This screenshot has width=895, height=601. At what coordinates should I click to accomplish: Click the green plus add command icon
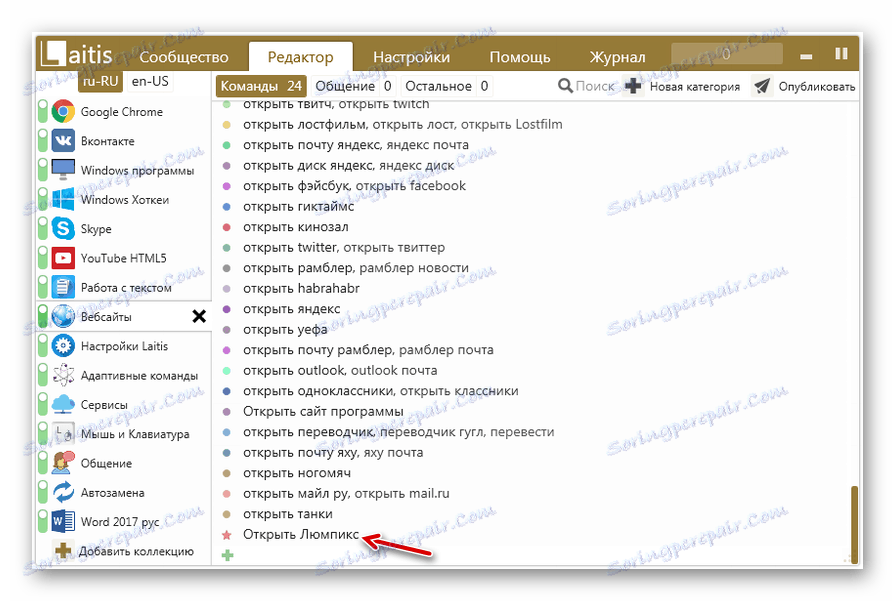click(228, 555)
